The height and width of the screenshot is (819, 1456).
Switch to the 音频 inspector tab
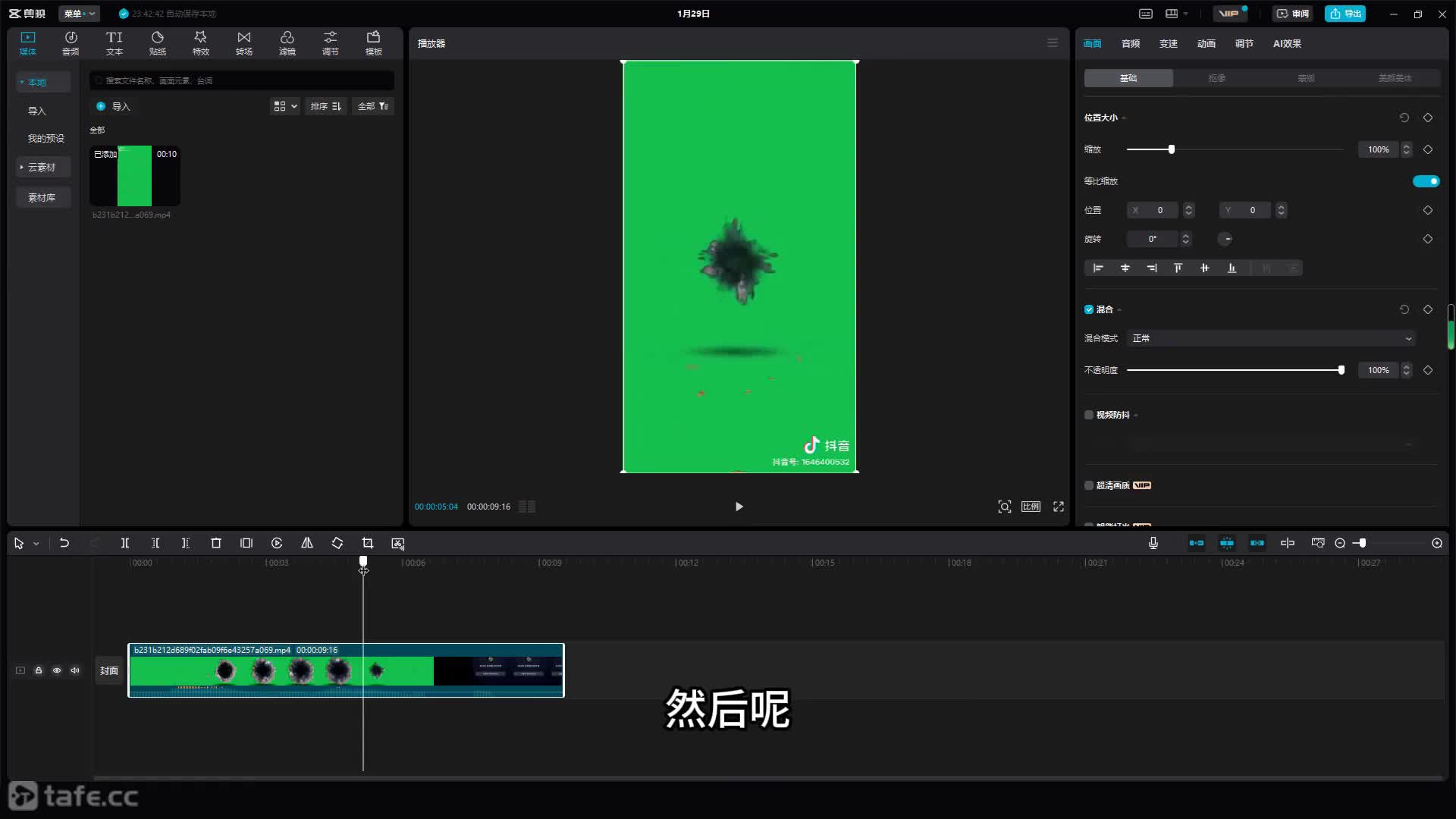click(1131, 43)
